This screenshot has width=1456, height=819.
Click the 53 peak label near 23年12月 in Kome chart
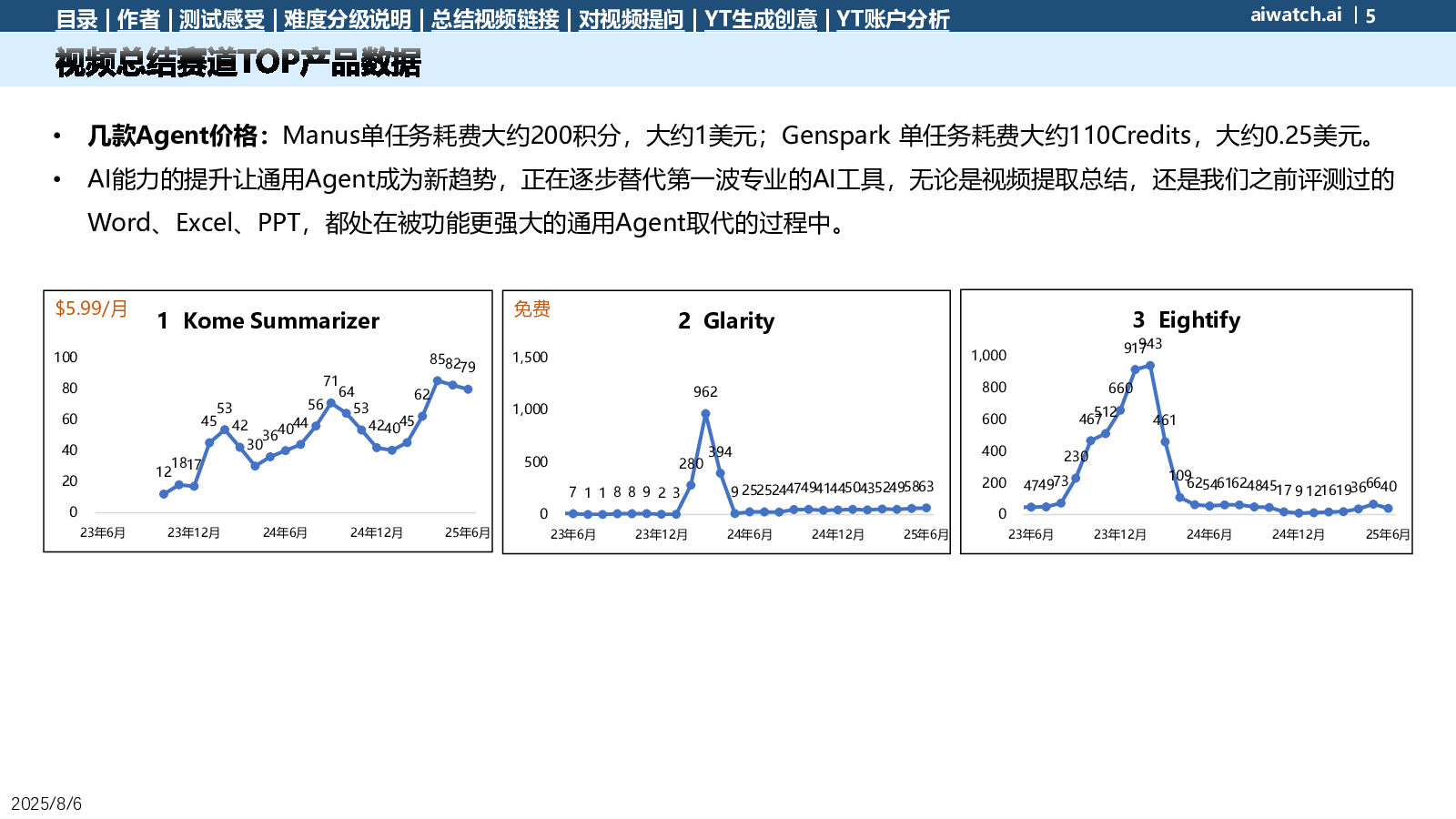coord(224,408)
